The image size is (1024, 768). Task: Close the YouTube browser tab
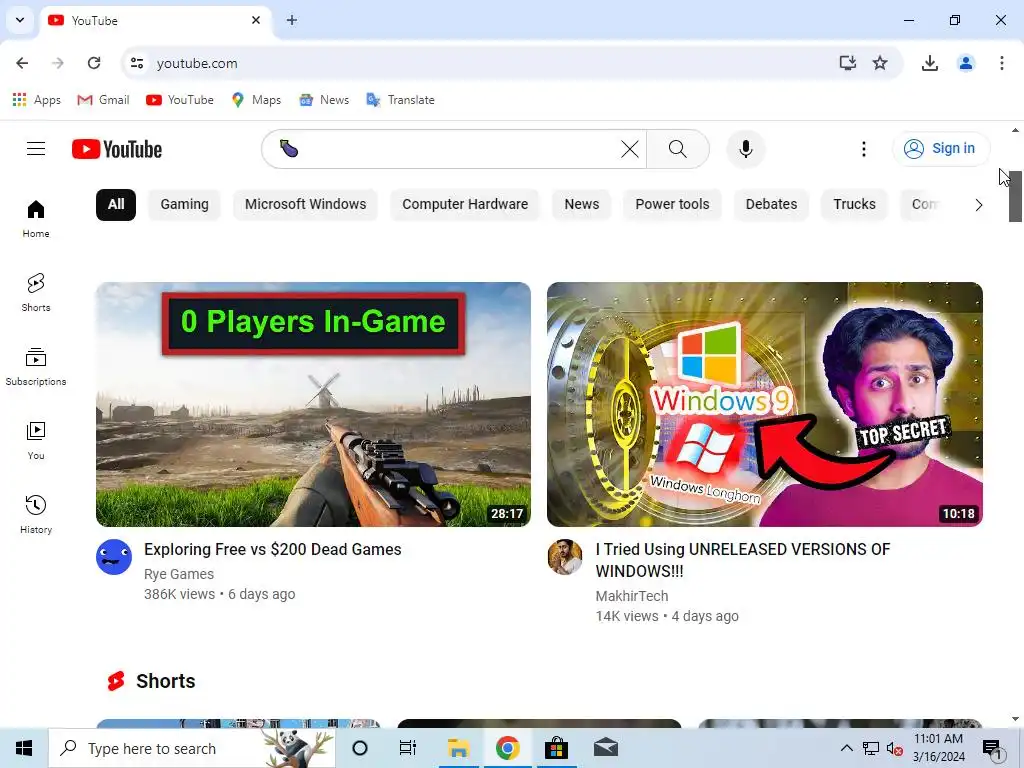click(256, 20)
